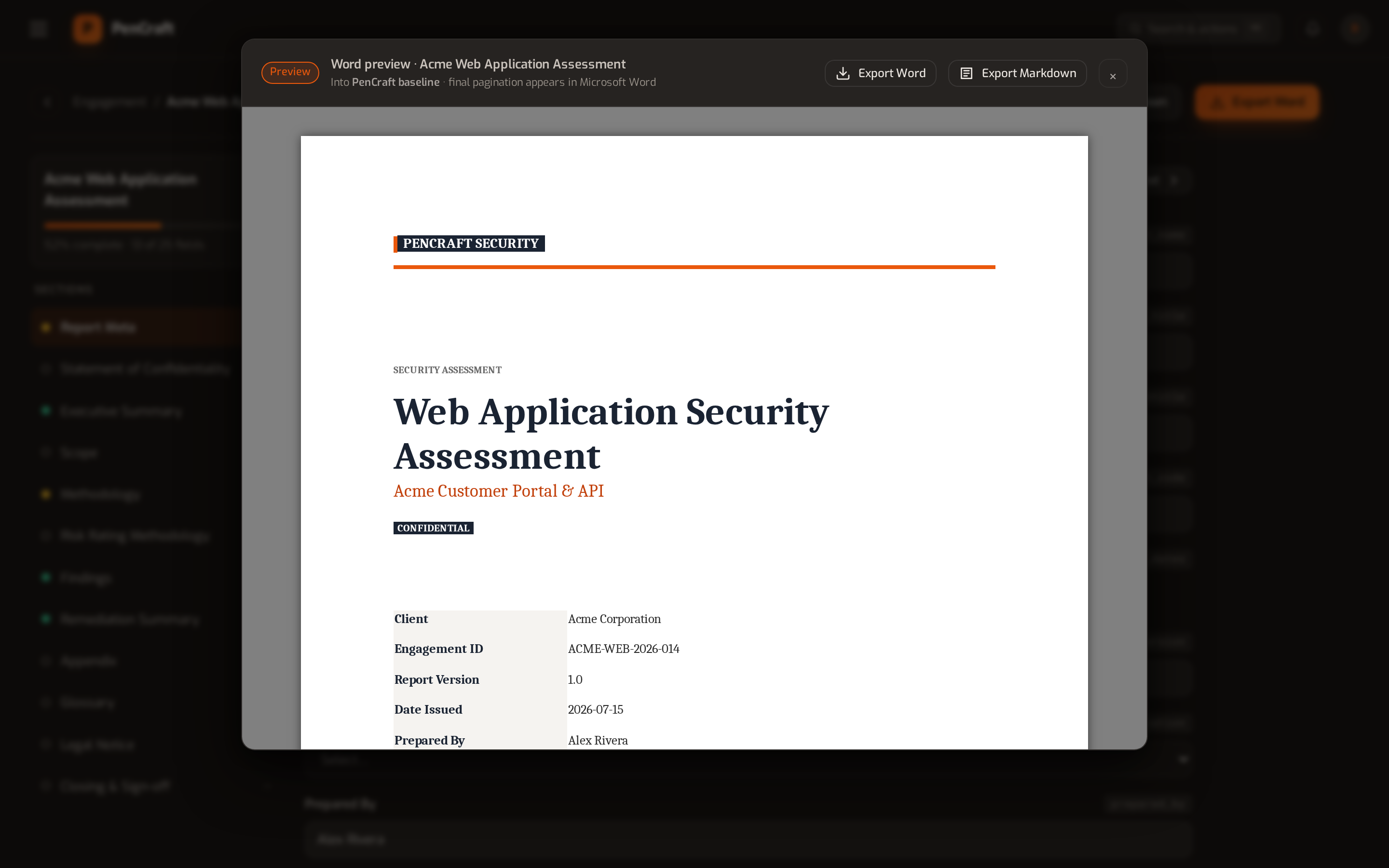Click the 'Prepared By' table label
Screen dimensions: 1389x868
click(x=429, y=741)
